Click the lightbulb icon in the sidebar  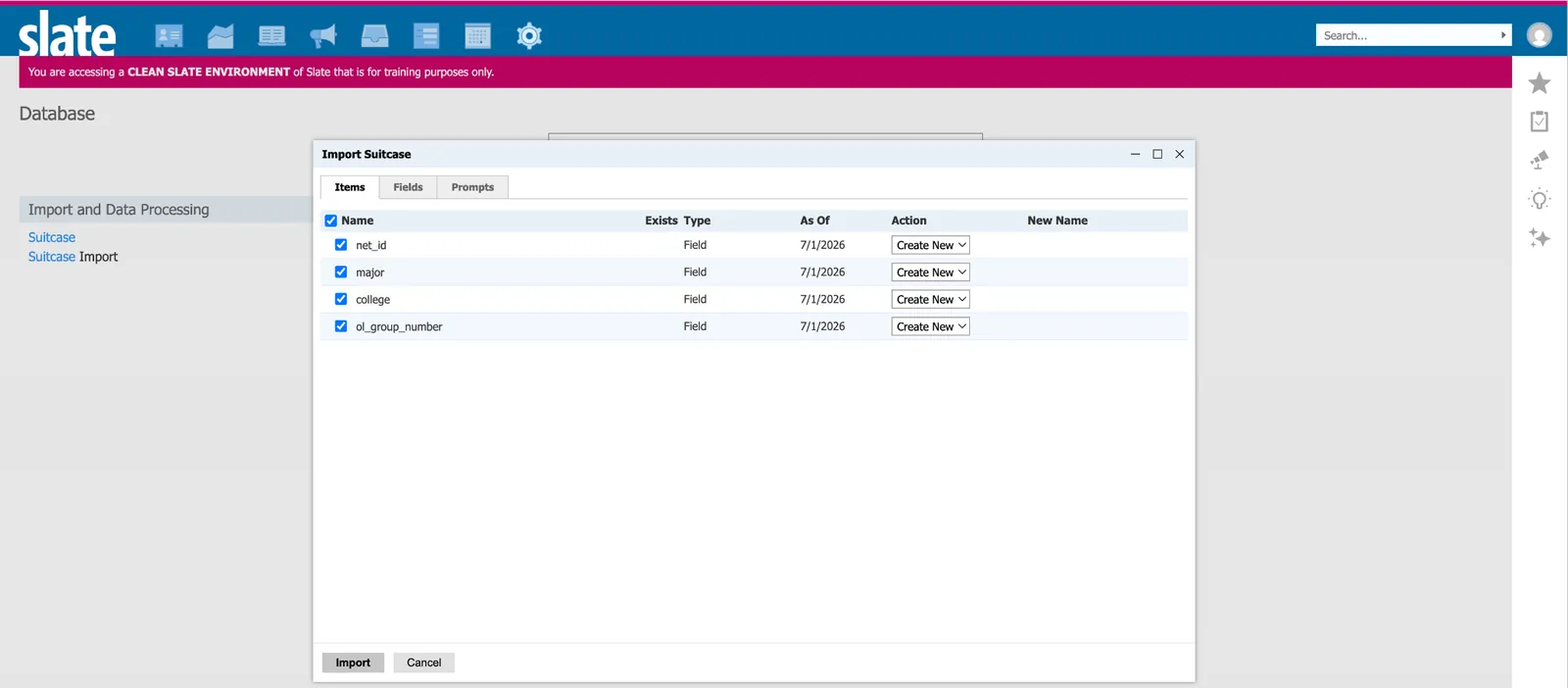point(1540,199)
